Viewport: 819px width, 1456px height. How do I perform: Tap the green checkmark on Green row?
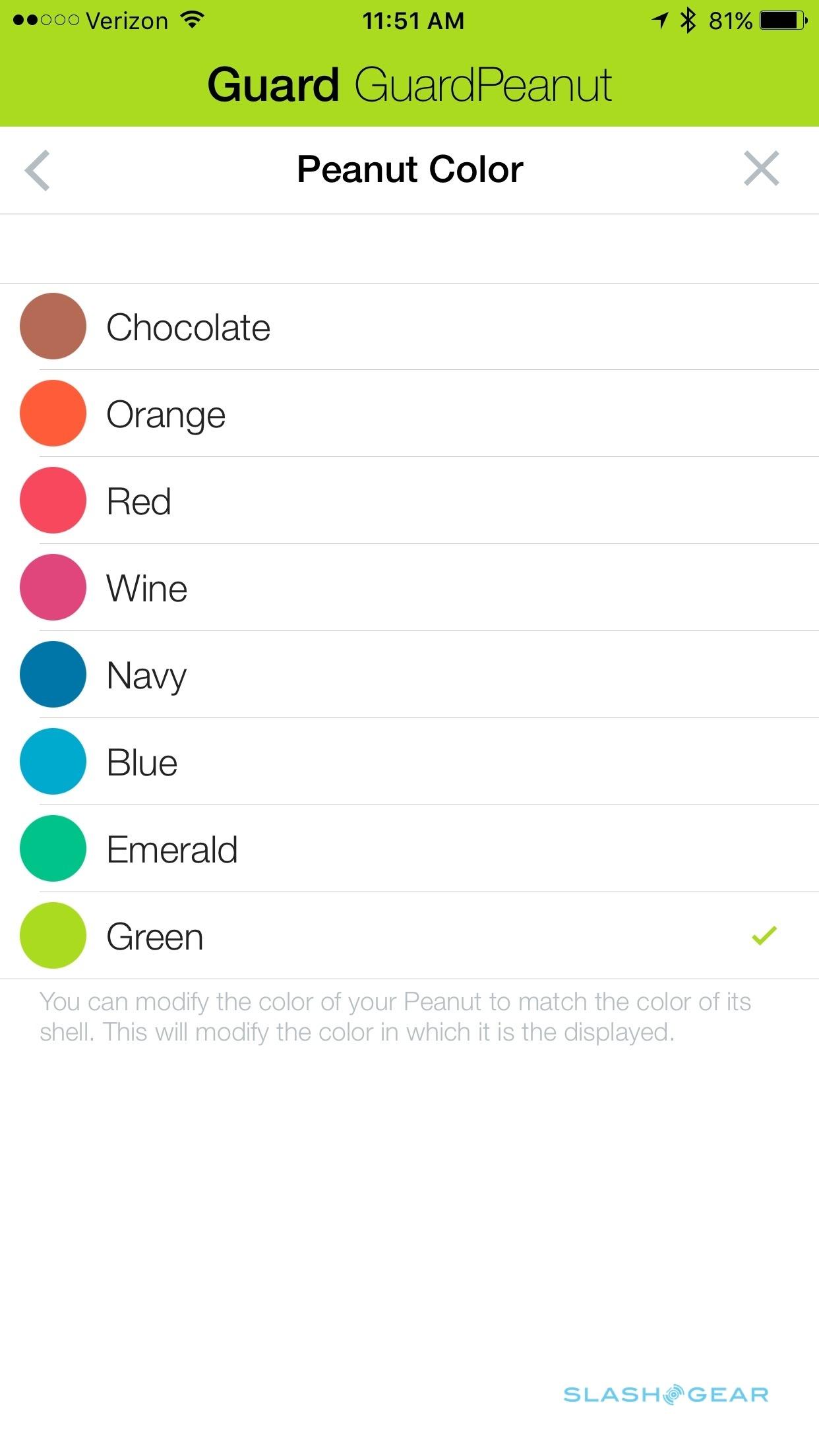(764, 936)
